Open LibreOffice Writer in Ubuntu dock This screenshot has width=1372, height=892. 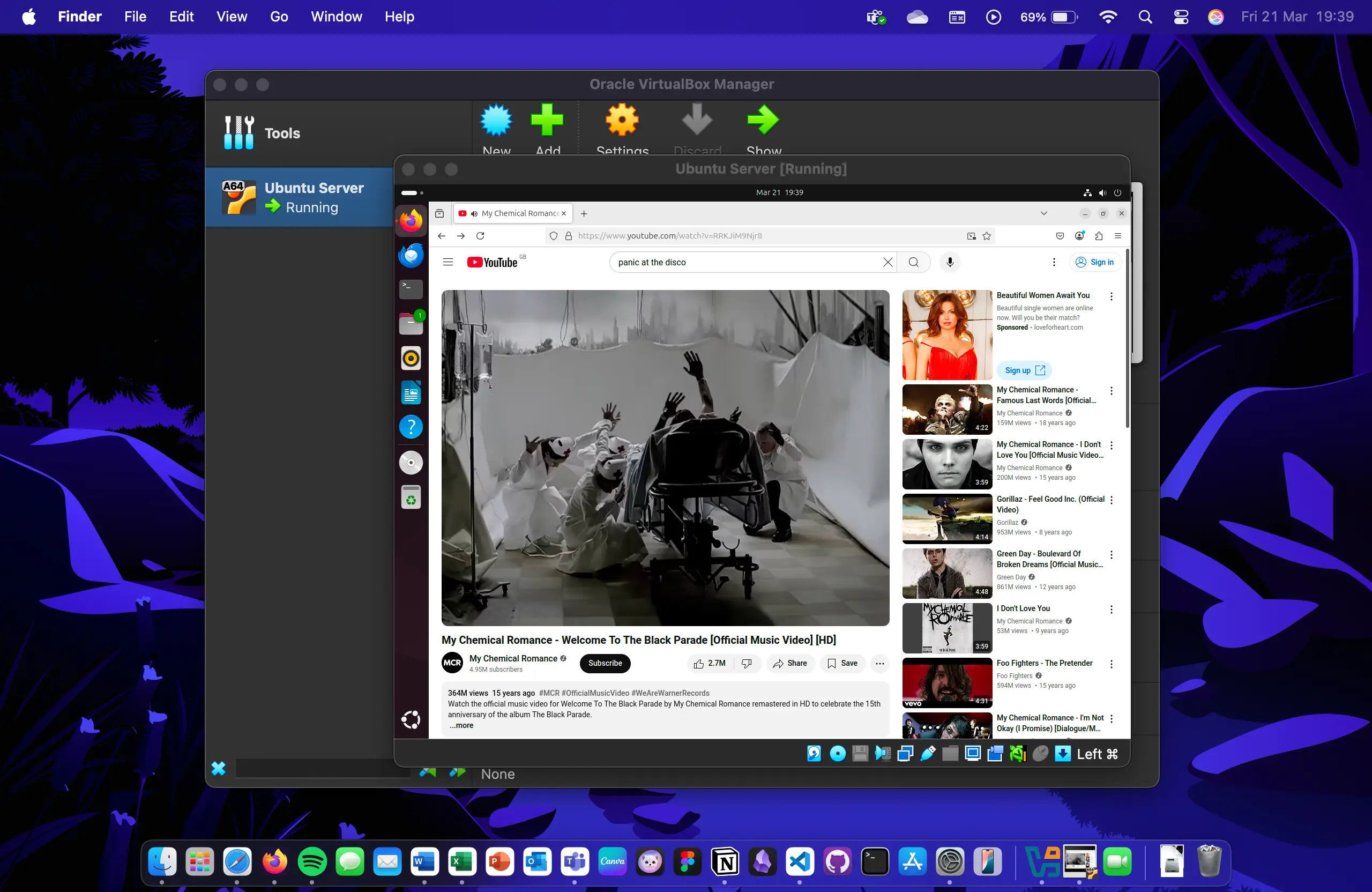click(x=411, y=393)
